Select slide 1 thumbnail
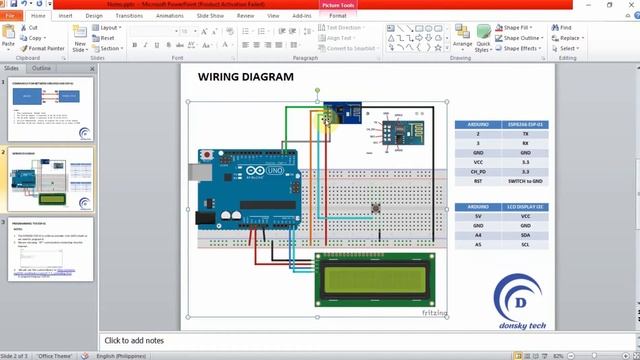The width and height of the screenshot is (640, 360). tap(50, 109)
